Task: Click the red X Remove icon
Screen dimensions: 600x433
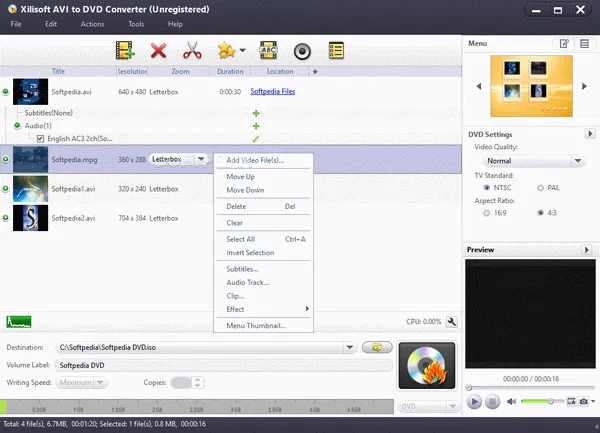Action: click(157, 50)
